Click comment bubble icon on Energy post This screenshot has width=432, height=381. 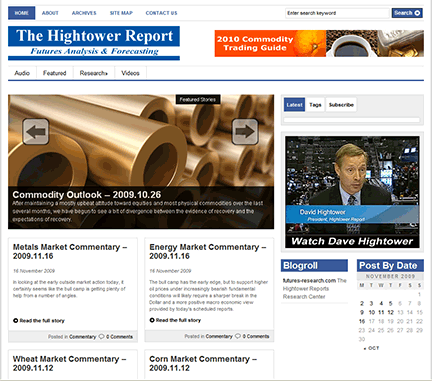pyautogui.click(x=238, y=336)
